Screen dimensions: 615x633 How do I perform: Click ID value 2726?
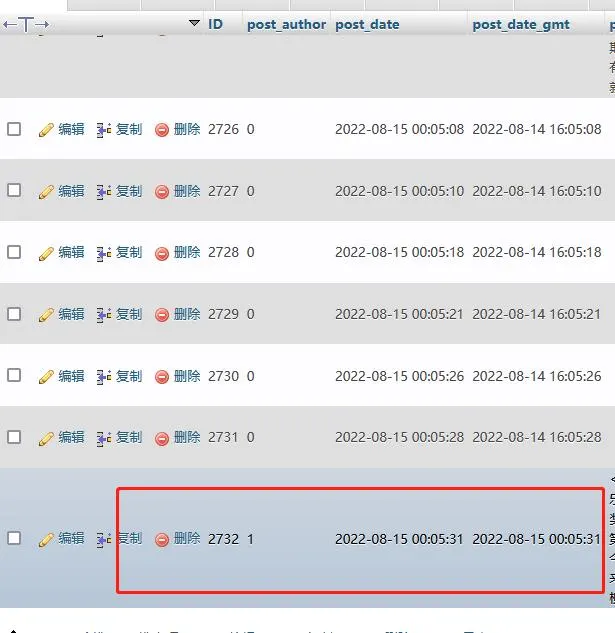click(223, 129)
